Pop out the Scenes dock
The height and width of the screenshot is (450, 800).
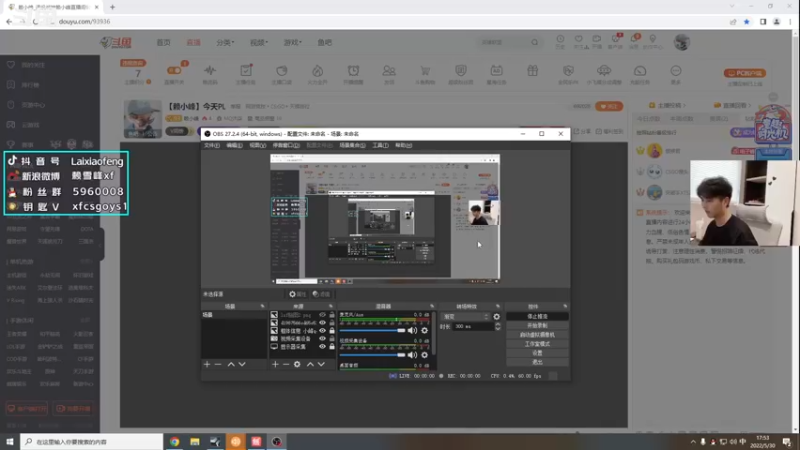click(x=262, y=306)
